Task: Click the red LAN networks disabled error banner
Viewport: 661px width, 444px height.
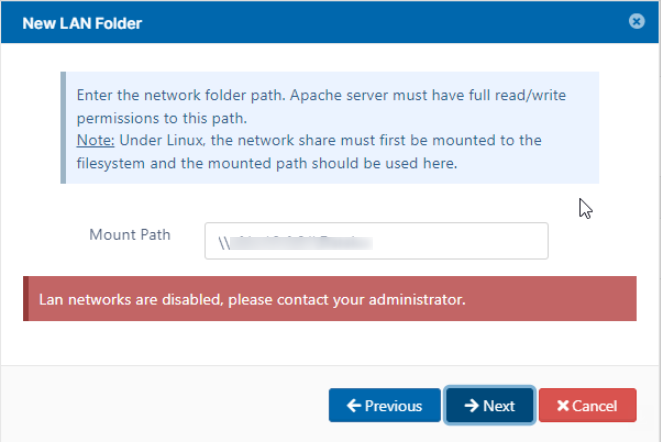Action: coord(330,299)
